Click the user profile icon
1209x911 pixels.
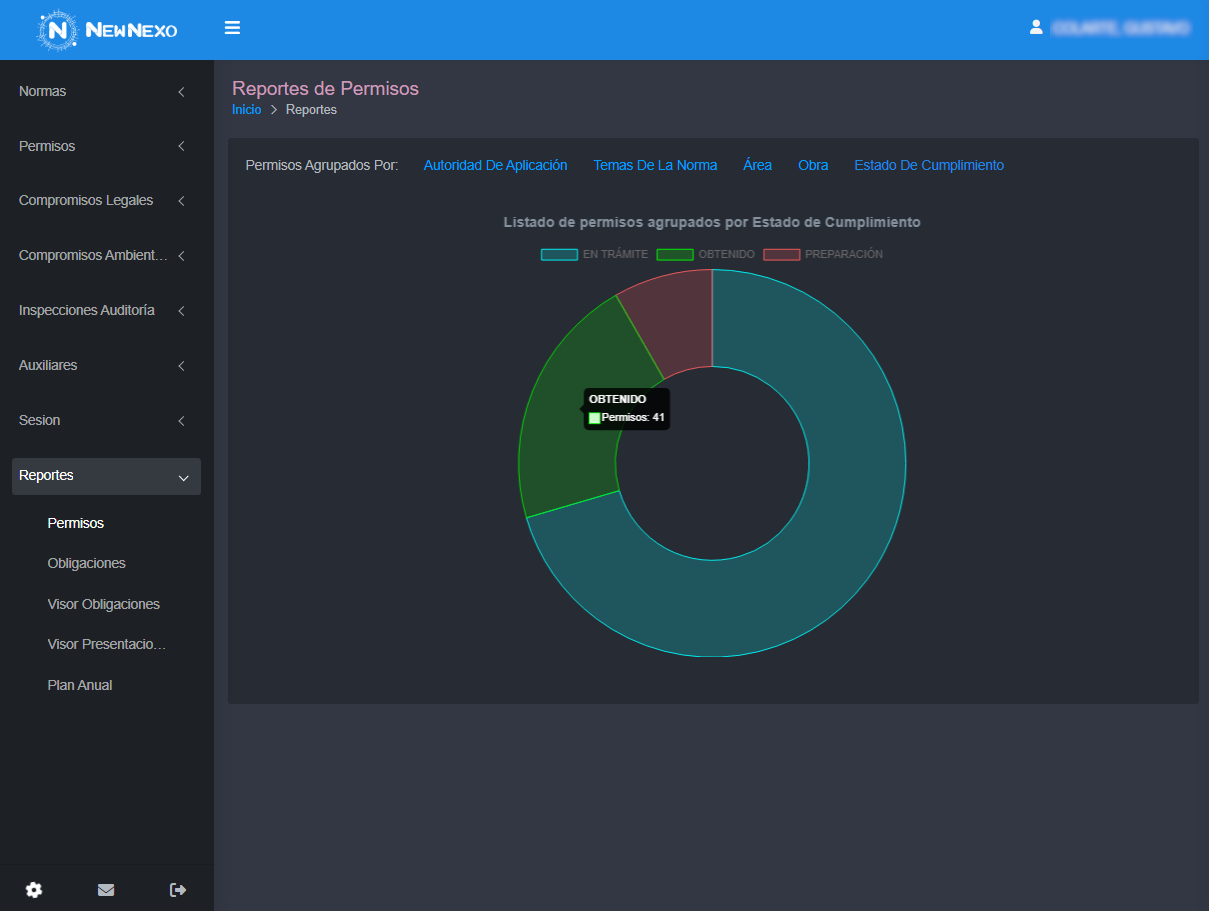pyautogui.click(x=1036, y=28)
